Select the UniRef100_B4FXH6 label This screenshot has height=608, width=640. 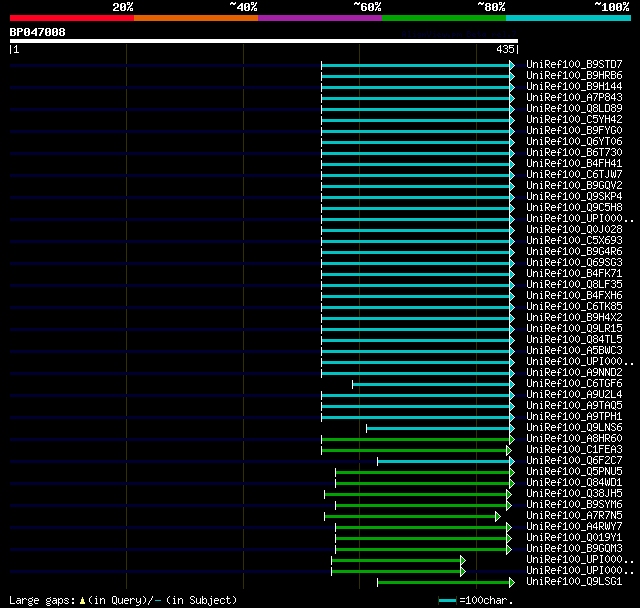tap(574, 296)
